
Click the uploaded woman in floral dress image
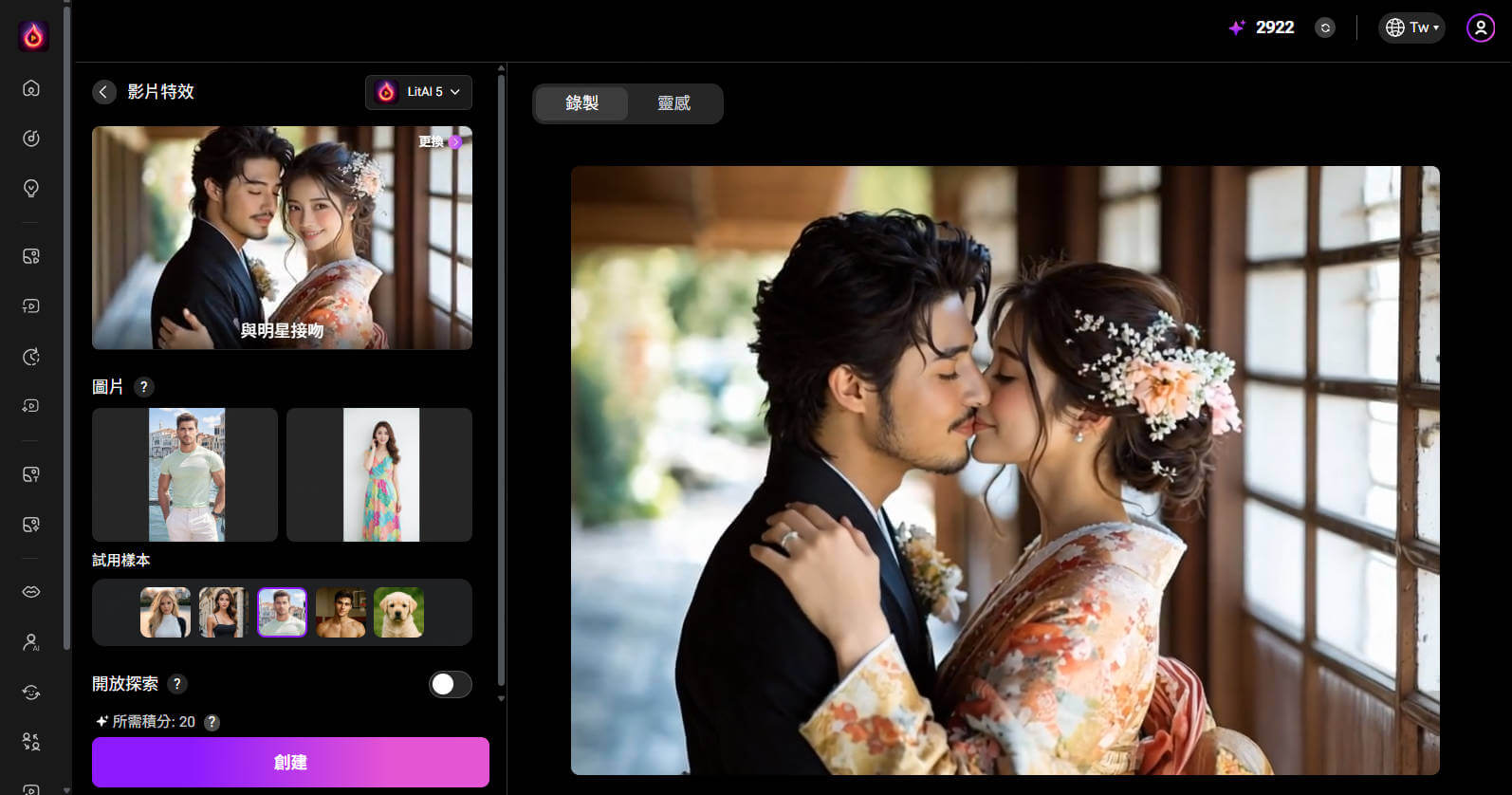[379, 474]
